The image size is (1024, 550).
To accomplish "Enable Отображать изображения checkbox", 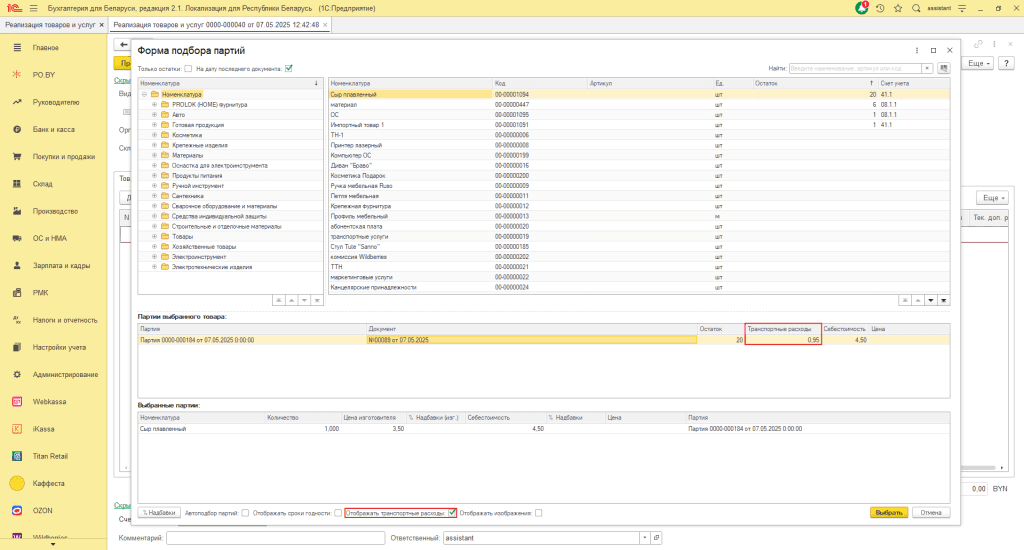I will (539, 513).
